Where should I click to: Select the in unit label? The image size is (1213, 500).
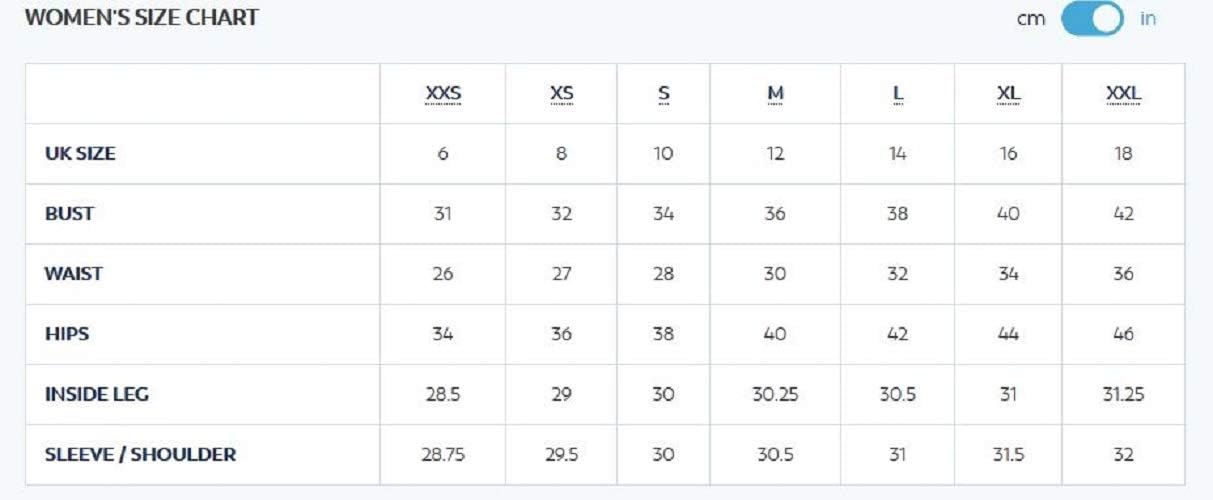pyautogui.click(x=1148, y=19)
